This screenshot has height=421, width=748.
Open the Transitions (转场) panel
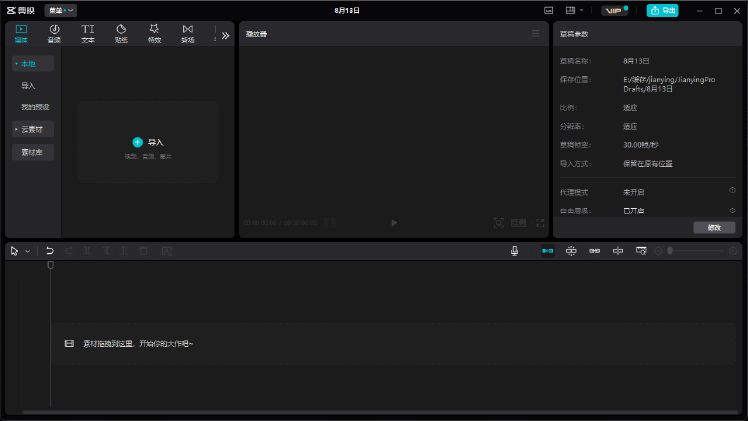(187, 34)
